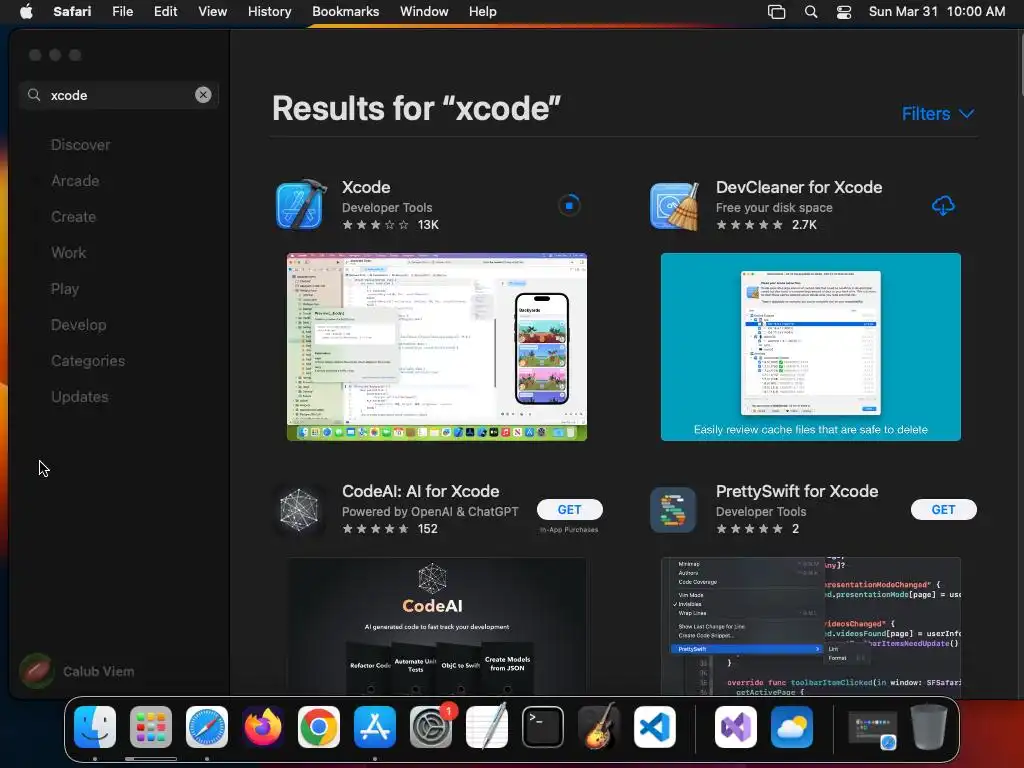Viewport: 1024px width, 768px height.
Task: Open the Window menu
Action: (424, 12)
